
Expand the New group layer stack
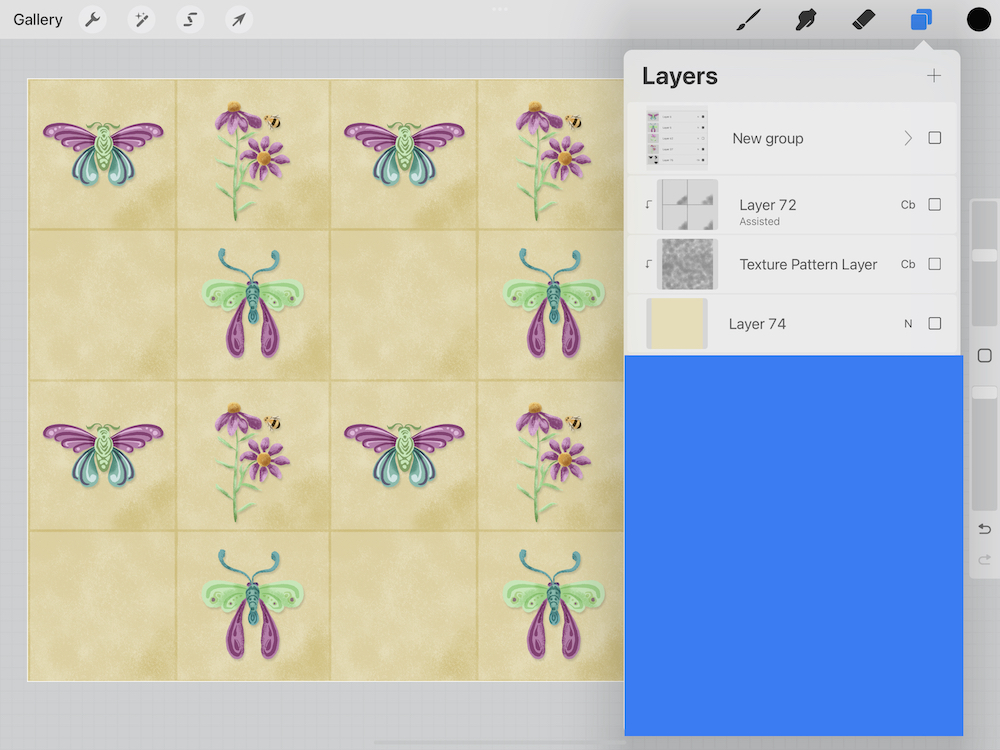(907, 138)
